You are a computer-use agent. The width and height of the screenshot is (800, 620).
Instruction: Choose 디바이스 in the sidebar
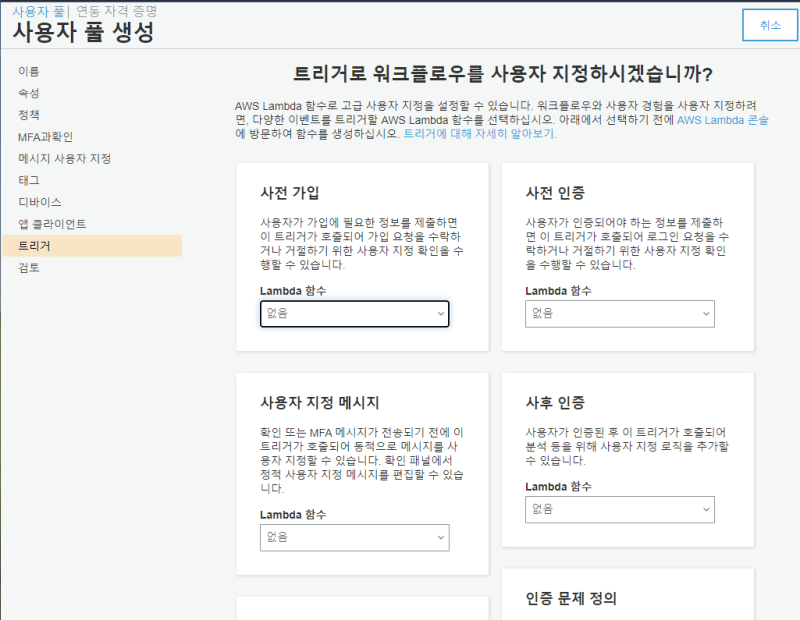tap(40, 202)
